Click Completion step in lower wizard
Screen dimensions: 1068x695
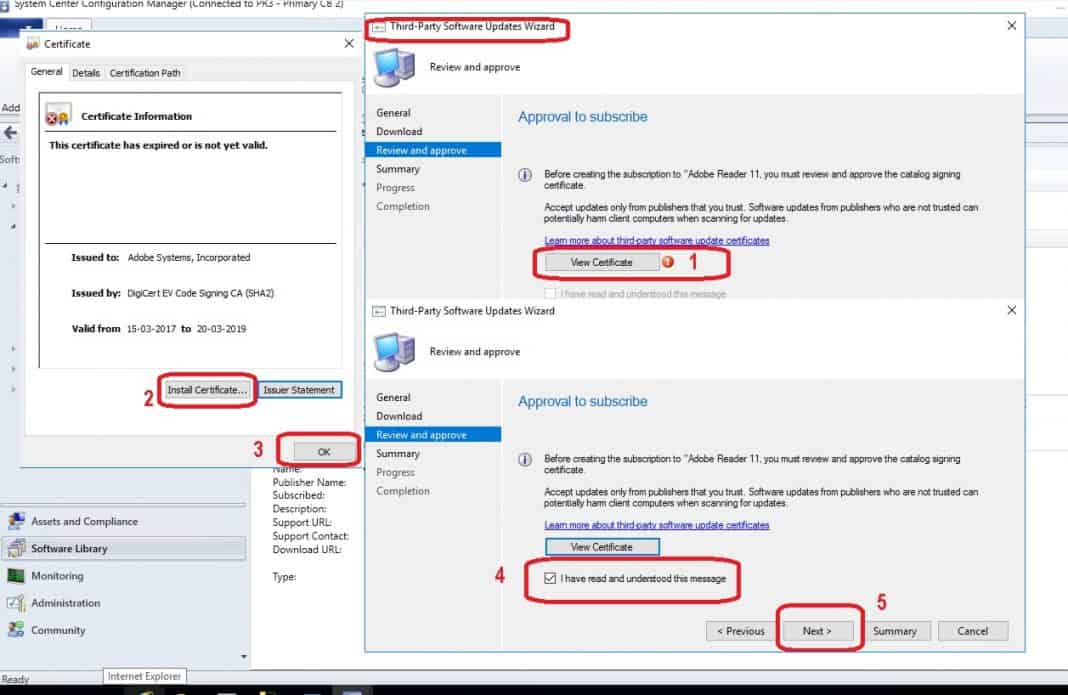(403, 491)
